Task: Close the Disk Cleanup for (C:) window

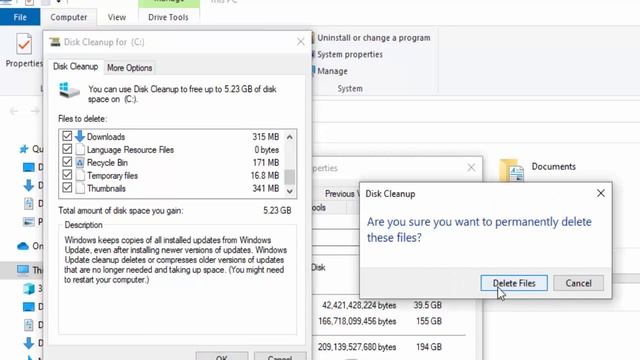Action: pos(300,42)
